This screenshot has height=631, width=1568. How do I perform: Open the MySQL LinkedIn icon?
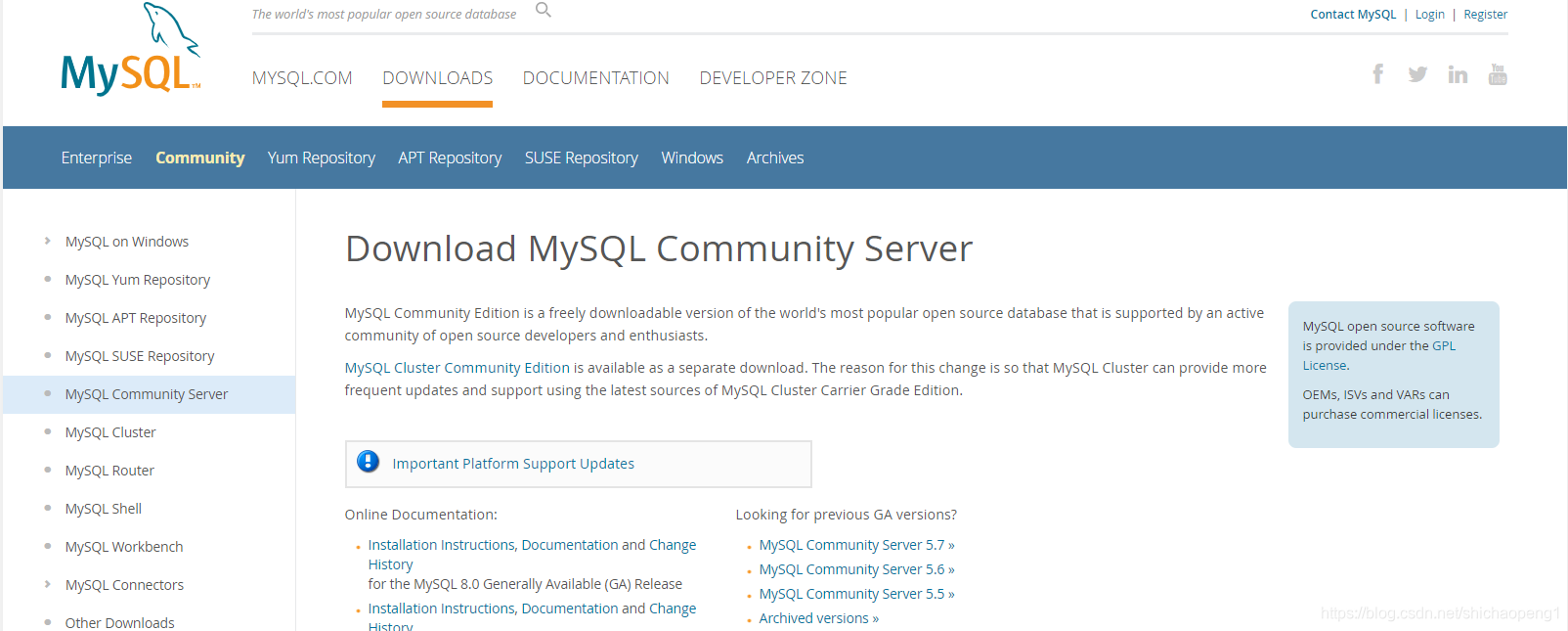[1458, 74]
